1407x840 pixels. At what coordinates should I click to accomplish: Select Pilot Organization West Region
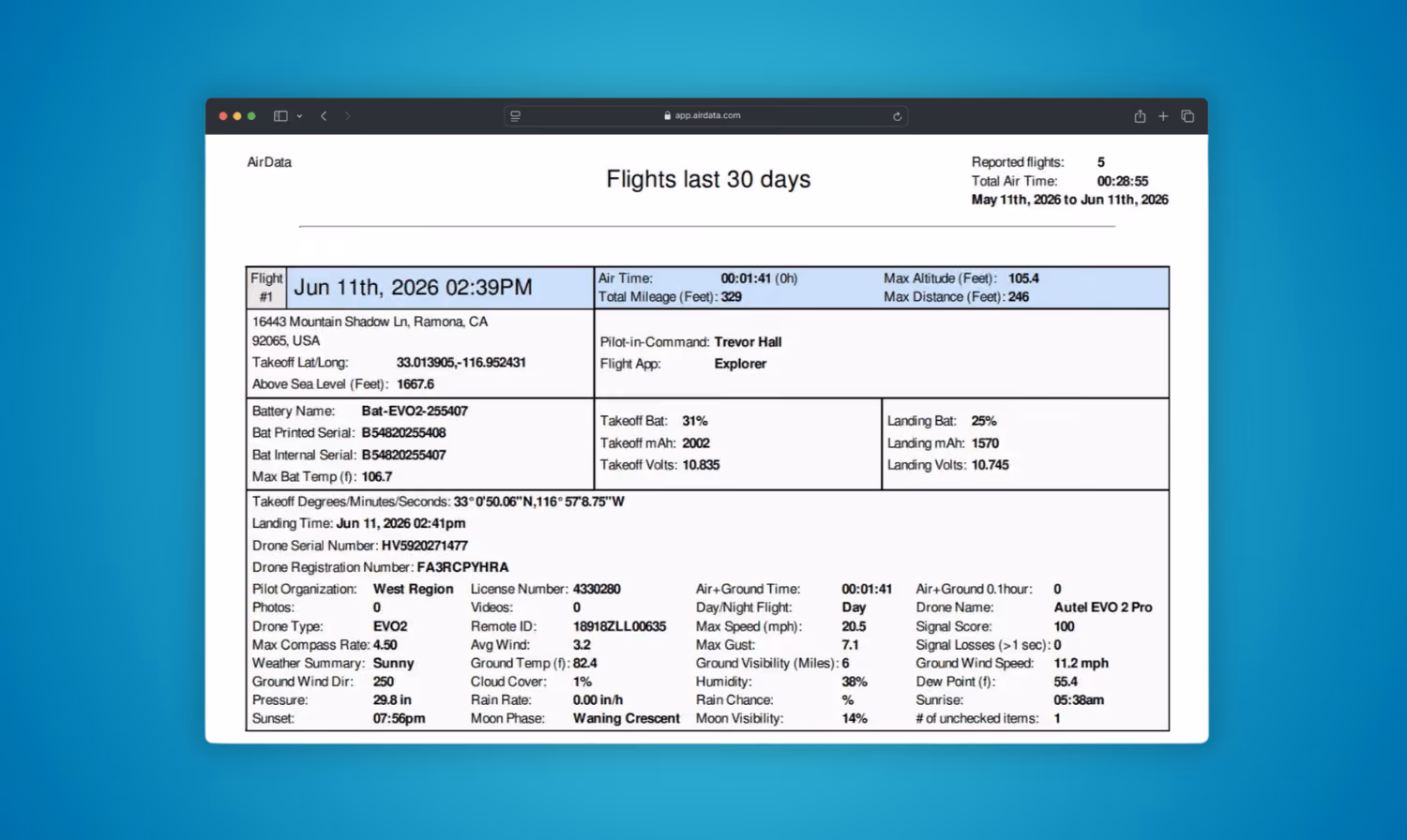tap(413, 590)
